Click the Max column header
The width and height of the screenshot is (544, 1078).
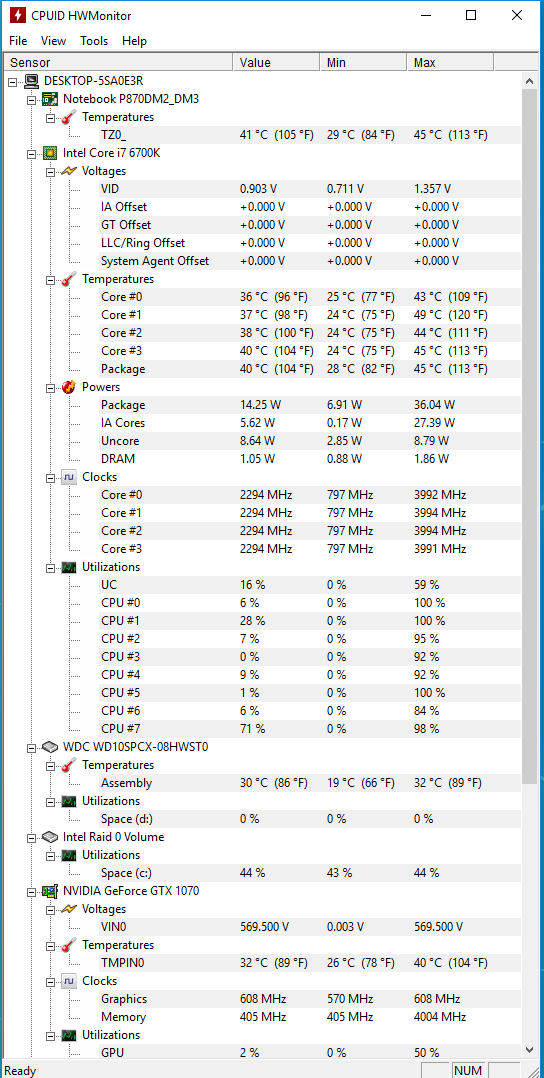450,63
